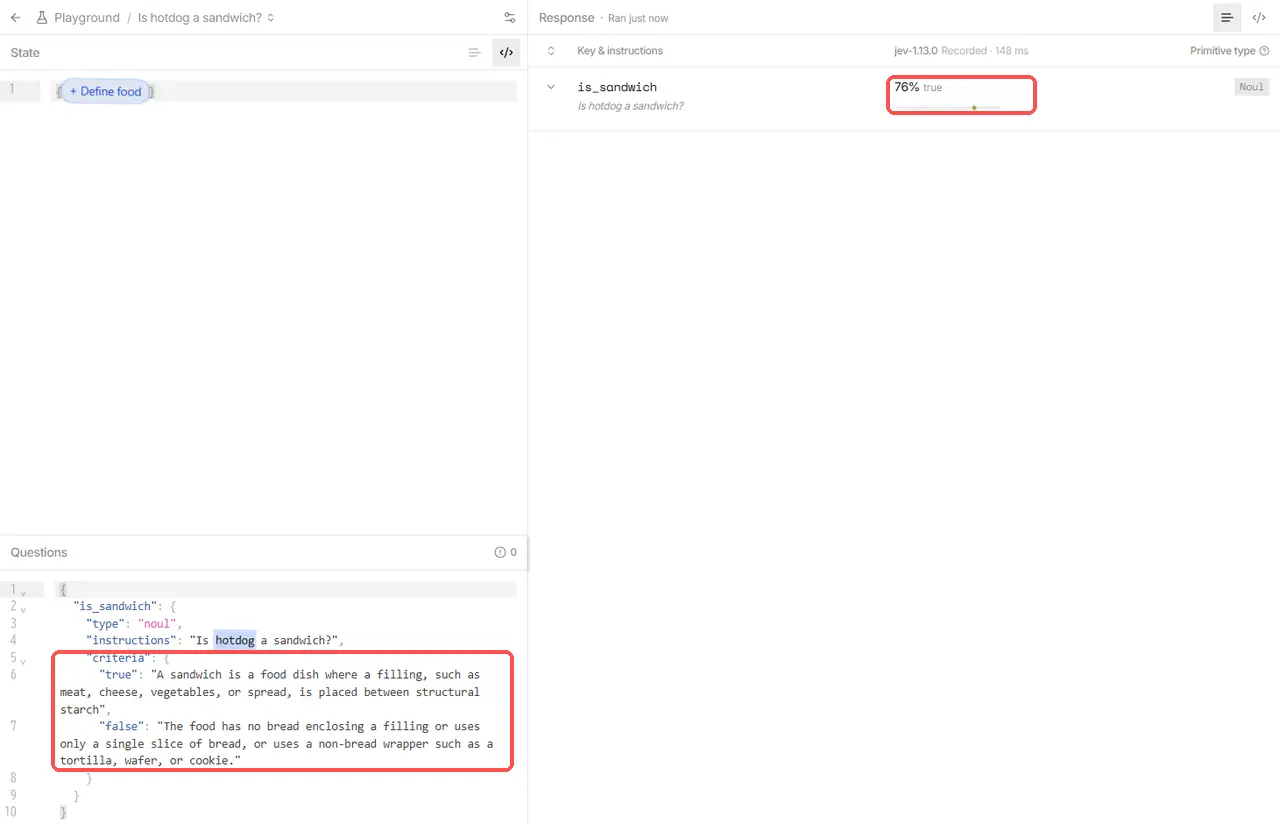This screenshot has height=824, width=1280.
Task: Click the Noul type badge
Action: coord(1252,87)
